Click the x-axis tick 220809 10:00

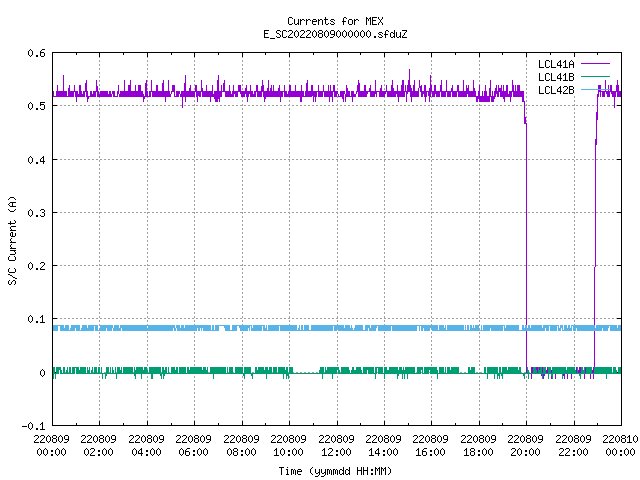pos(288,445)
